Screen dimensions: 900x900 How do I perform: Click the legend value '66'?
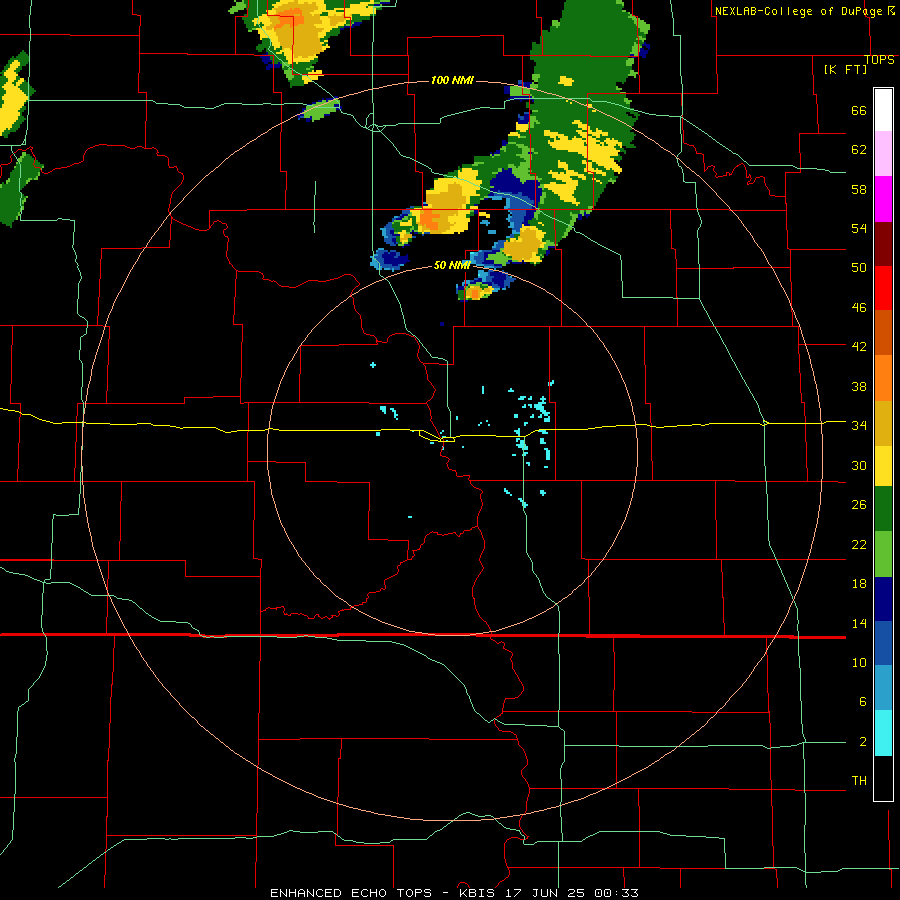[859, 111]
